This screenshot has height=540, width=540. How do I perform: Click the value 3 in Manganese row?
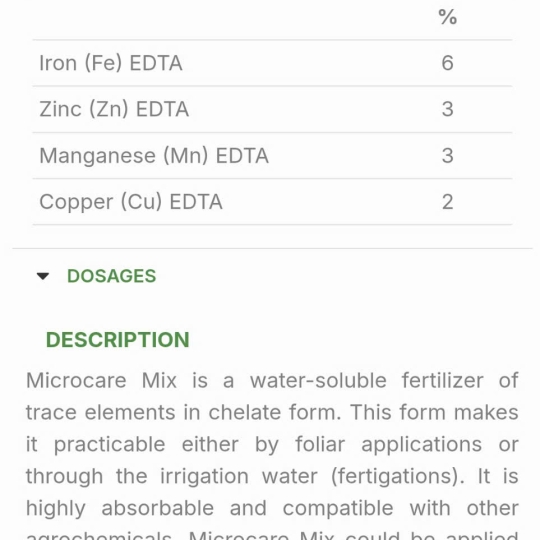point(447,155)
